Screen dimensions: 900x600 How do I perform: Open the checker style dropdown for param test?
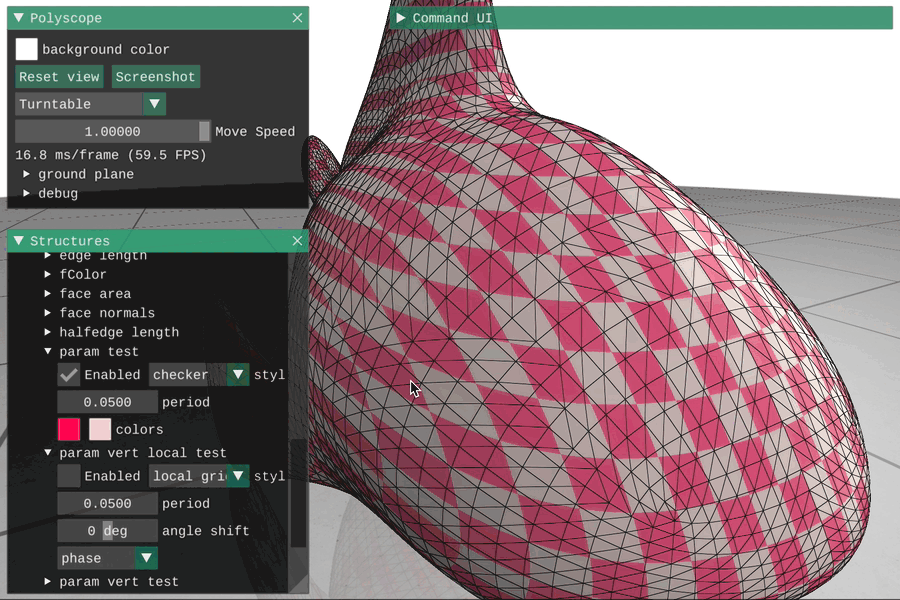point(237,374)
